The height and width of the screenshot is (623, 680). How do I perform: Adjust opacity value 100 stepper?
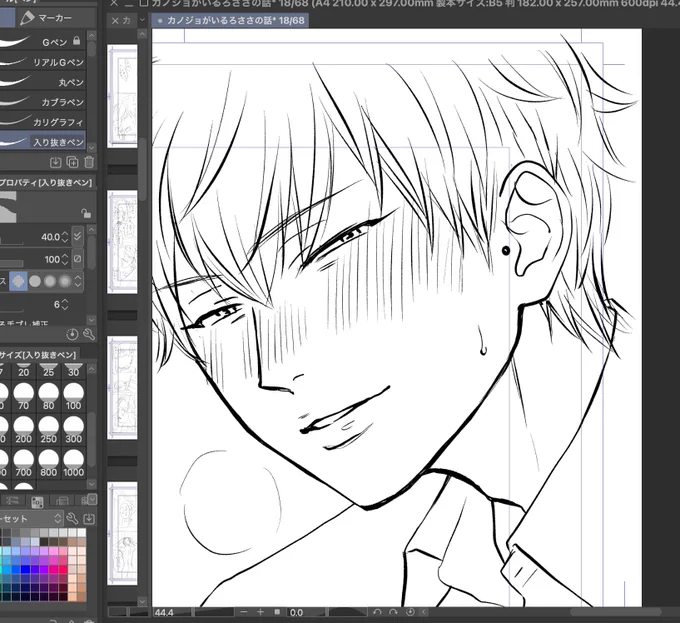(x=65, y=259)
